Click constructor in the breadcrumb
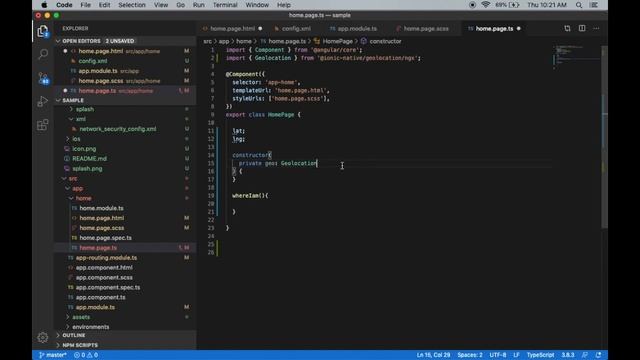Viewport: 640px width, 360px height. pyautogui.click(x=385, y=41)
